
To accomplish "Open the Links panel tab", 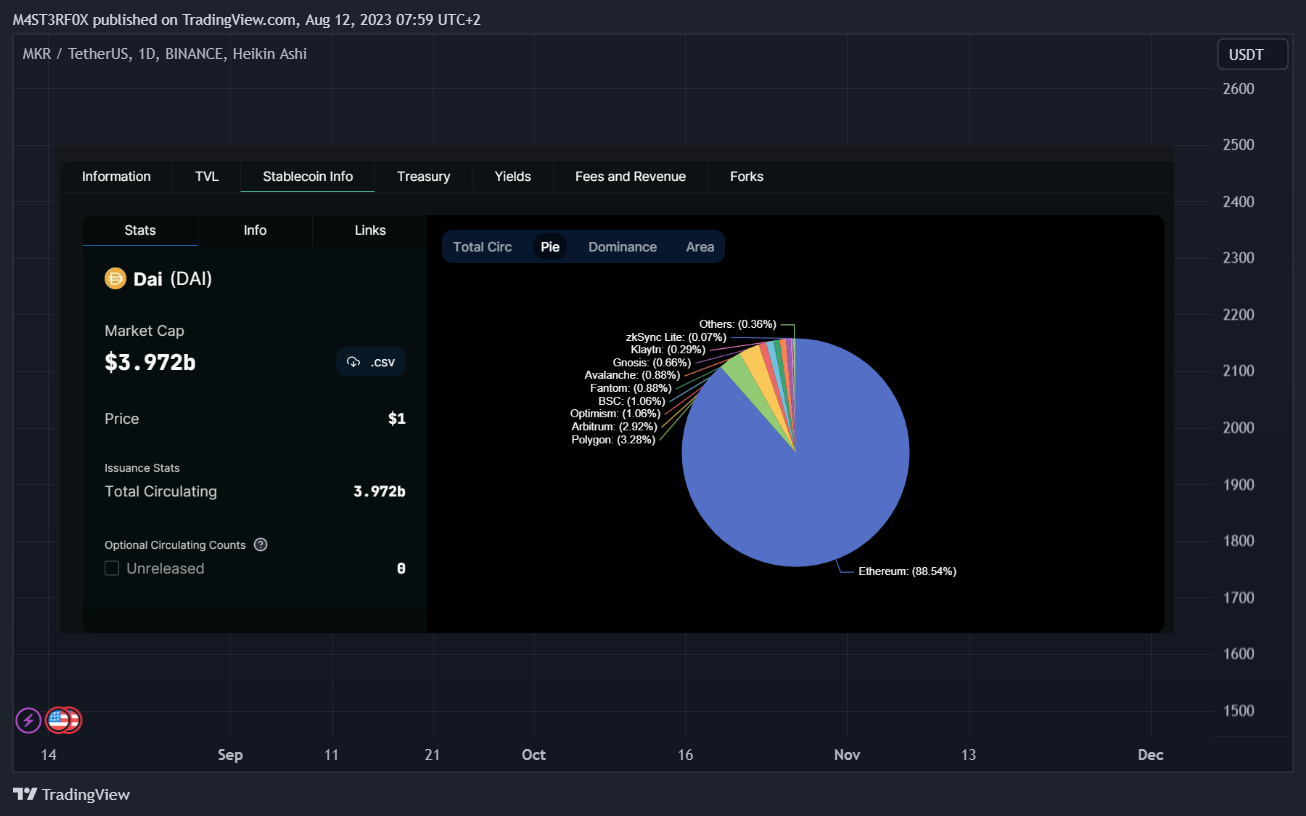I will coord(370,230).
